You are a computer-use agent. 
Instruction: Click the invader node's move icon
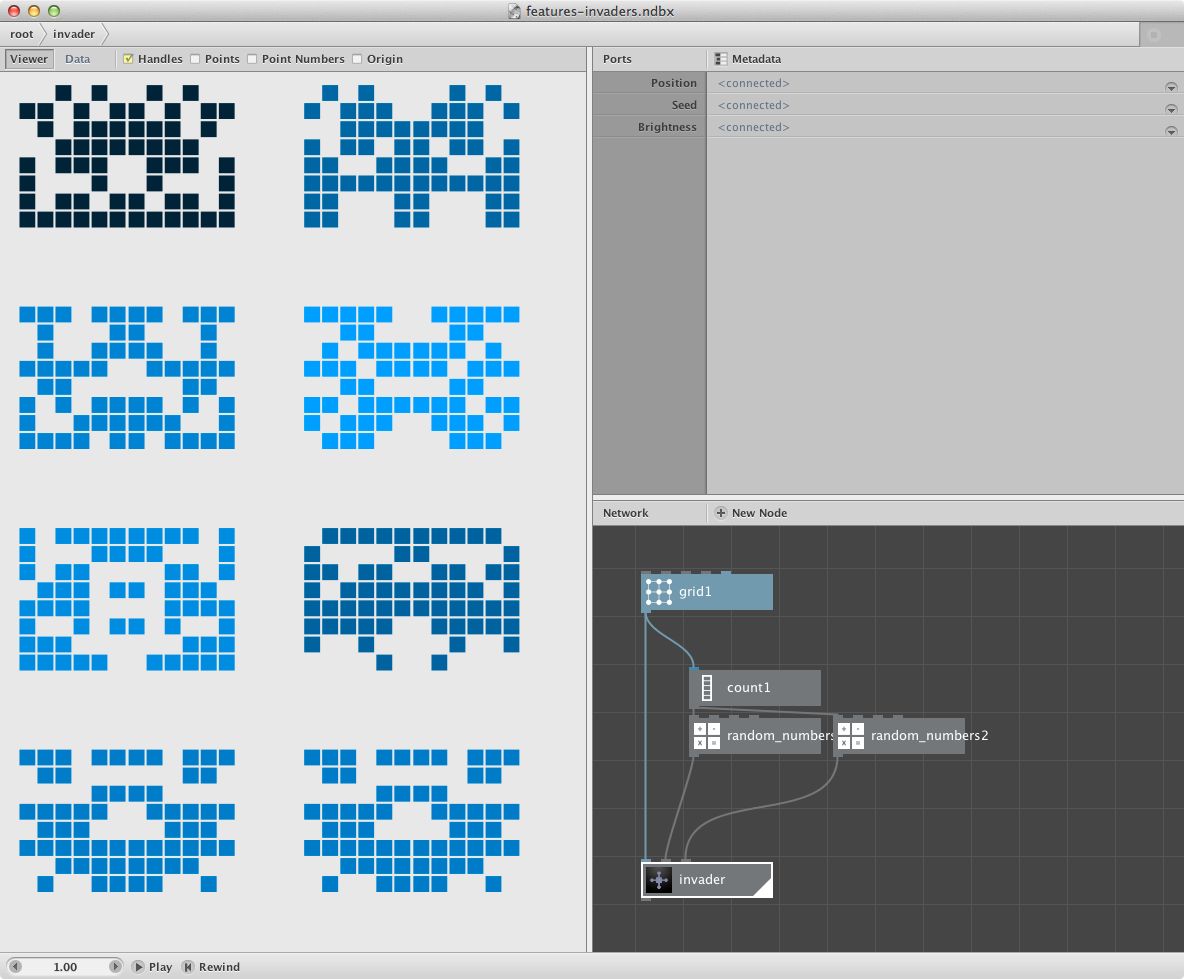tap(658, 880)
